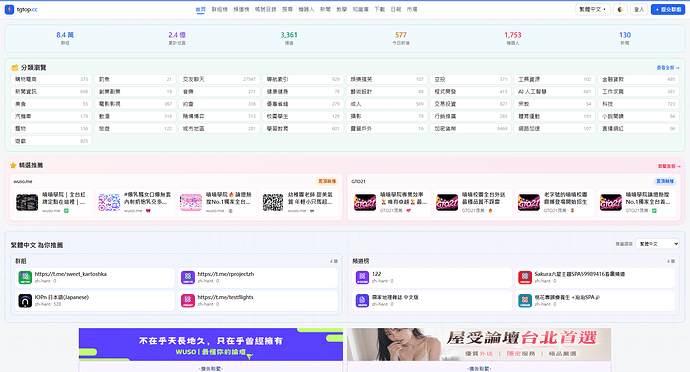Image resolution: width=690 pixels, height=372 pixels.
Task: Click purple avatar icon of channel 122
Action: click(x=362, y=277)
